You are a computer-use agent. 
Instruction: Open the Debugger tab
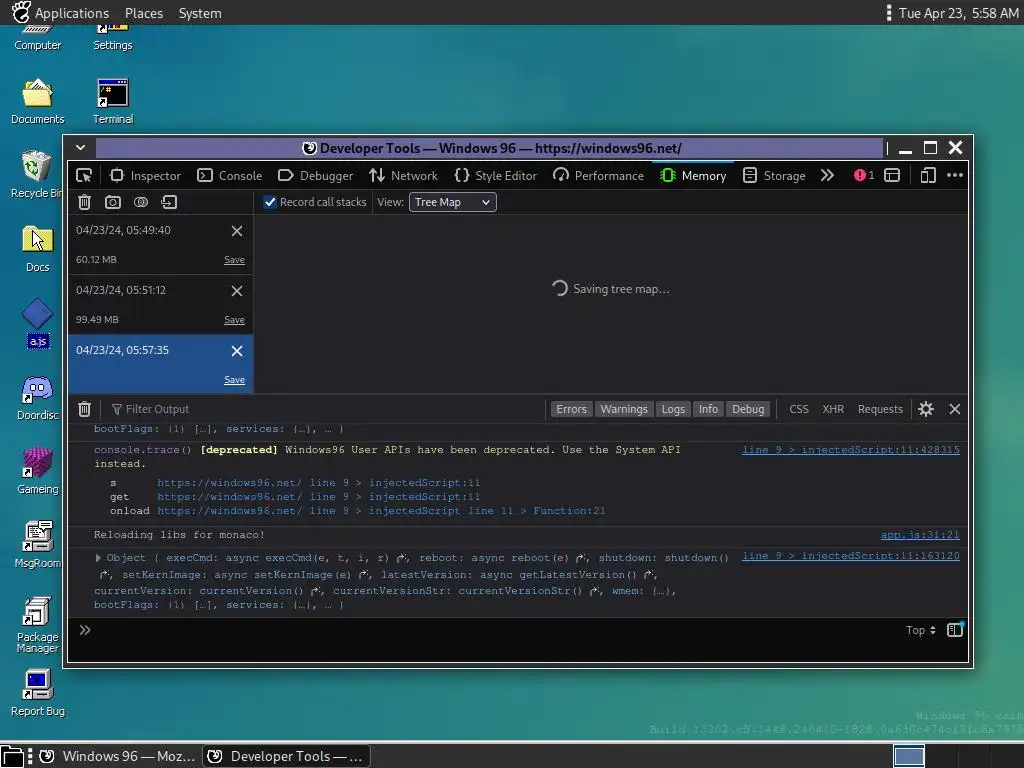pos(315,176)
